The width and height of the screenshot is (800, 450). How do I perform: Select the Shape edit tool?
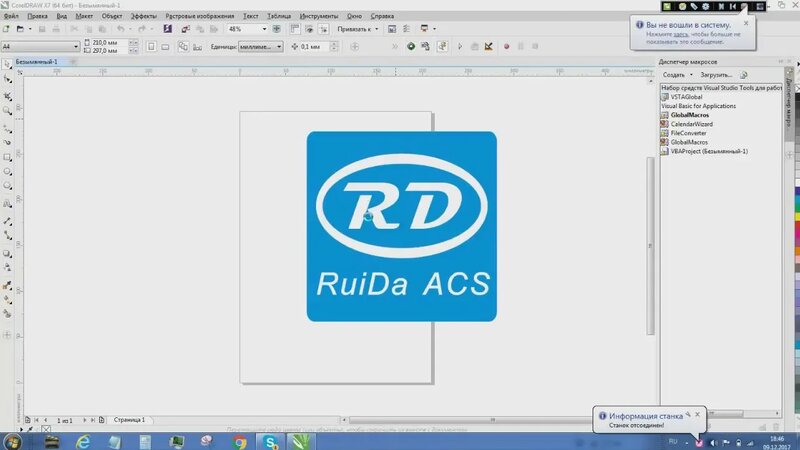7,80
